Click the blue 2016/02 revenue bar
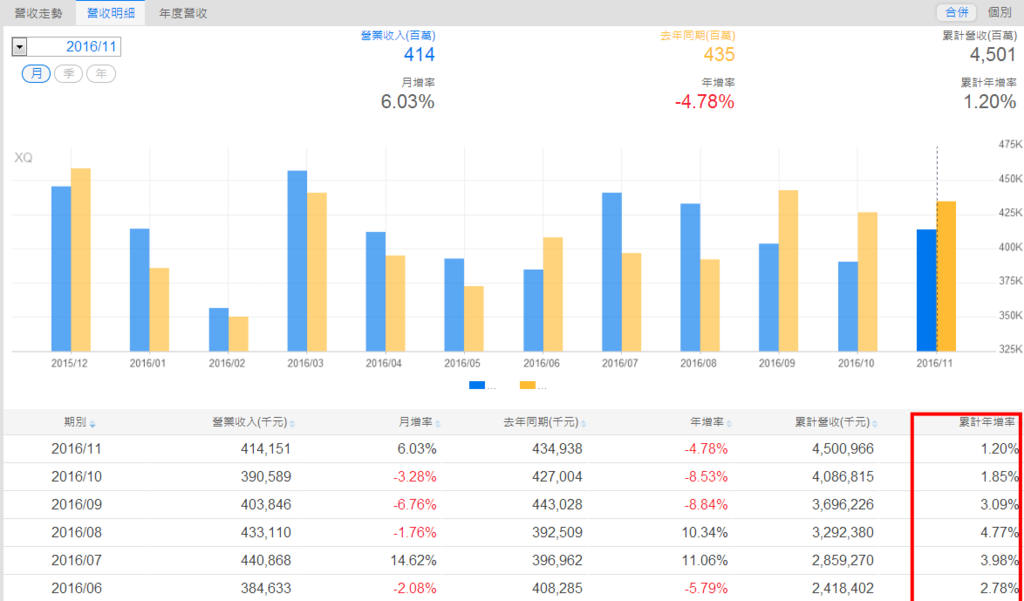This screenshot has width=1024, height=601. (x=219, y=330)
